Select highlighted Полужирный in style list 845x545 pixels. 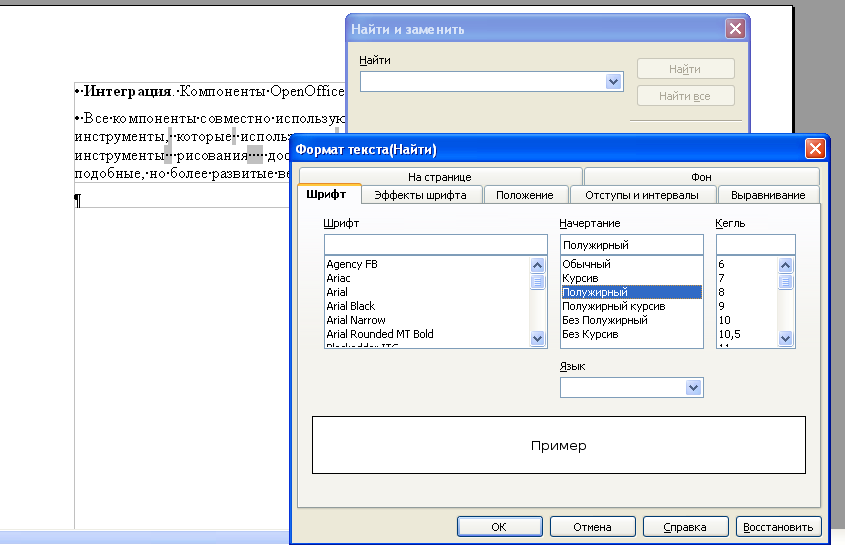click(x=632, y=292)
